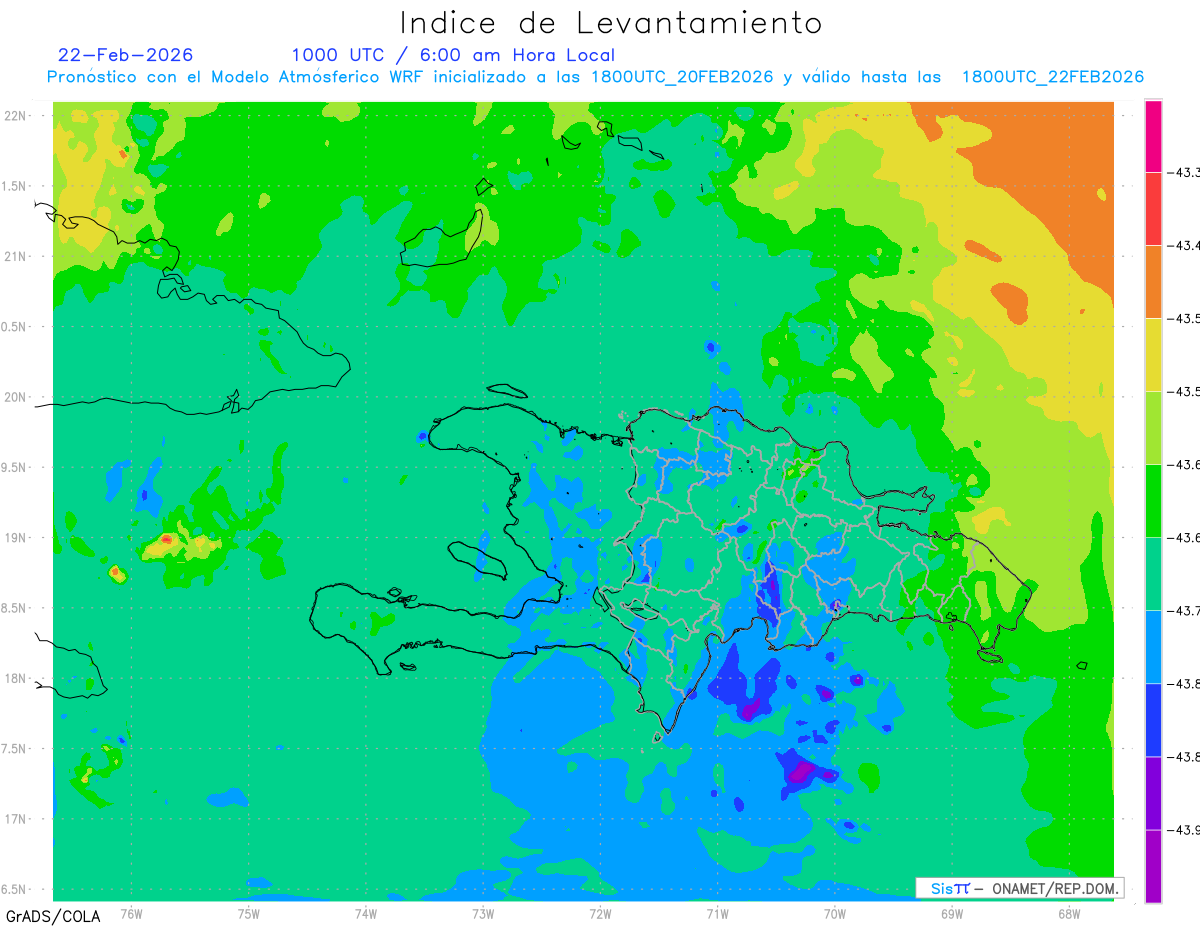1200x927 pixels.
Task: Click the '72W' longitude label
Action: pos(601,913)
